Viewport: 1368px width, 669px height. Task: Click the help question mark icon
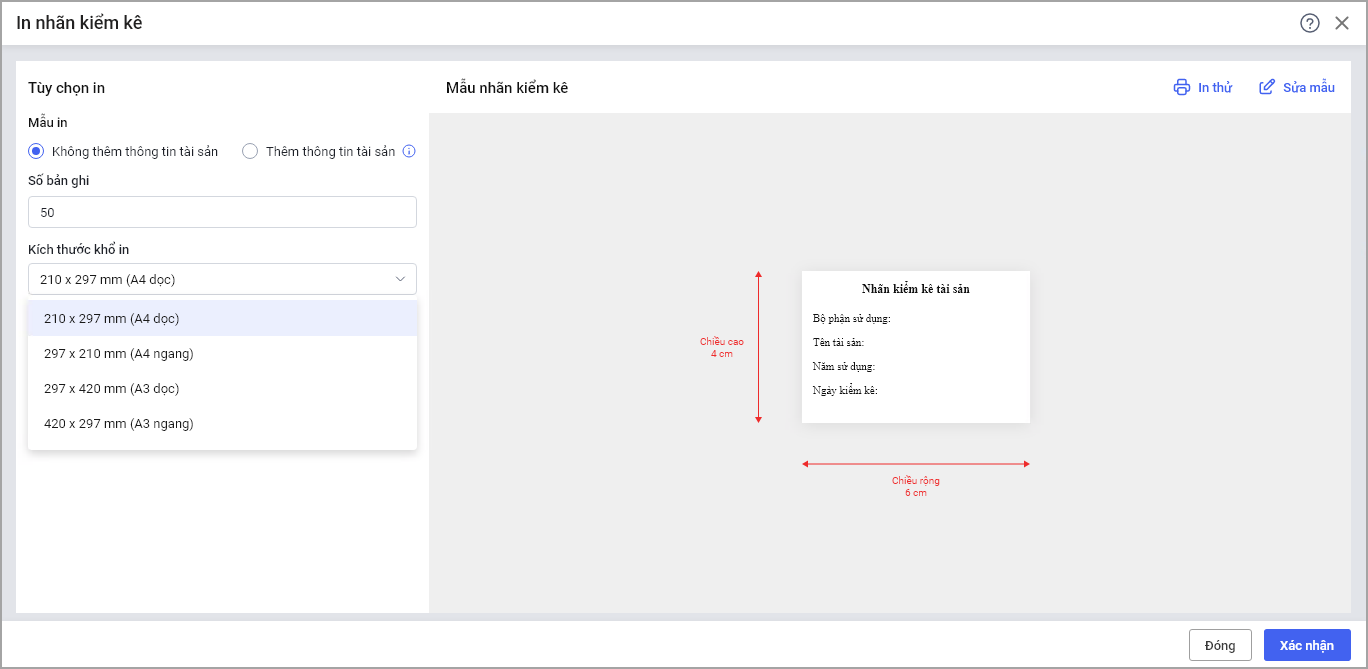tap(1310, 23)
